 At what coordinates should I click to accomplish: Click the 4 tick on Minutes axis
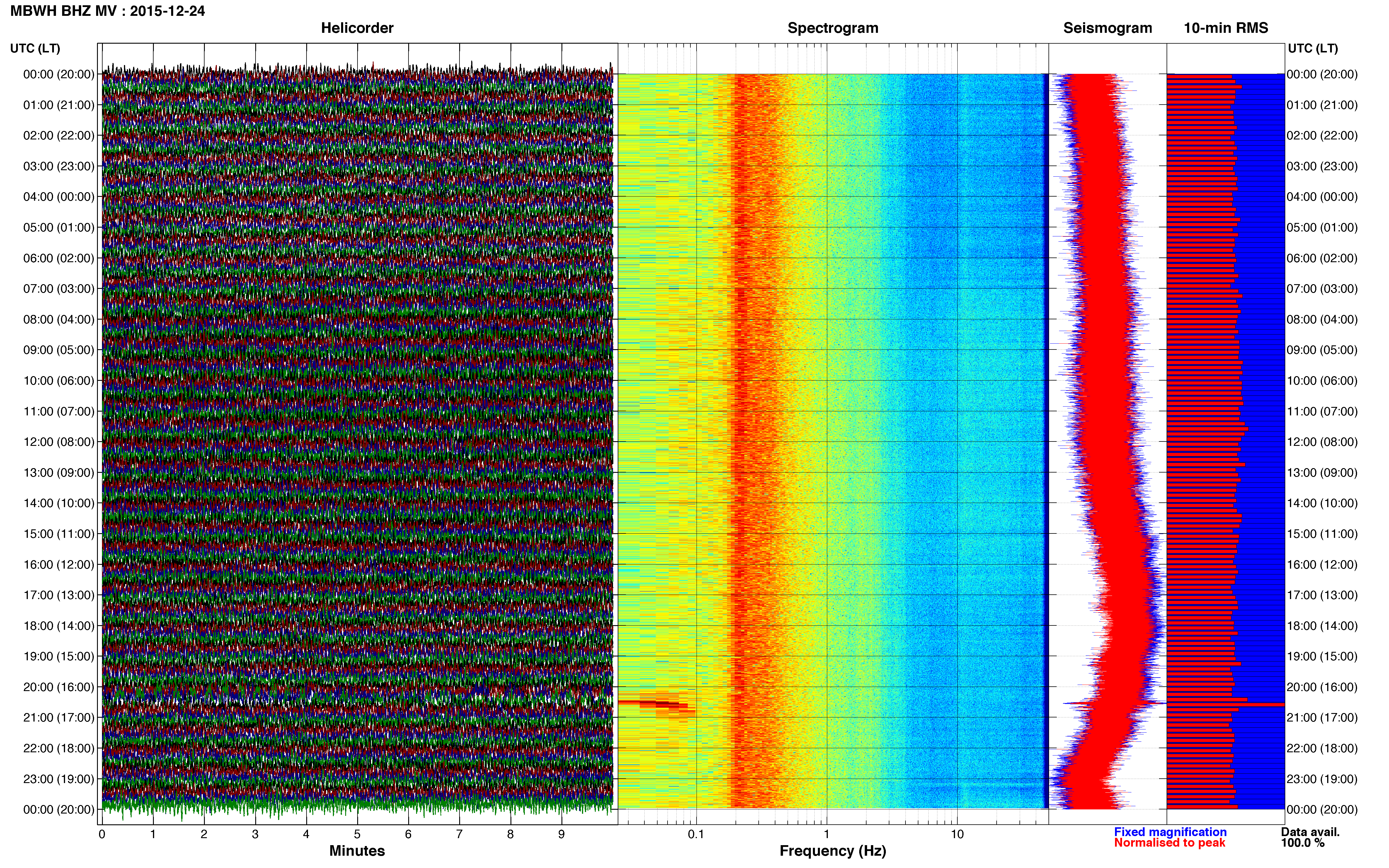306,834
